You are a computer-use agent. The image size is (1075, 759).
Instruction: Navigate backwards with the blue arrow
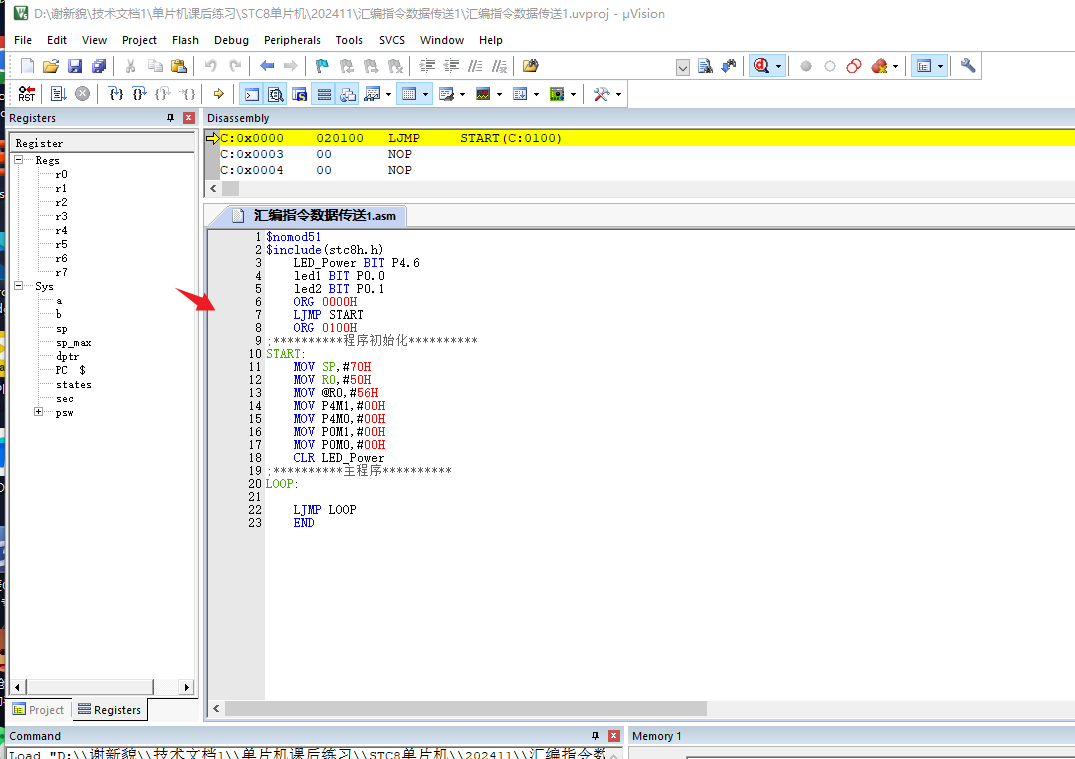click(x=267, y=66)
